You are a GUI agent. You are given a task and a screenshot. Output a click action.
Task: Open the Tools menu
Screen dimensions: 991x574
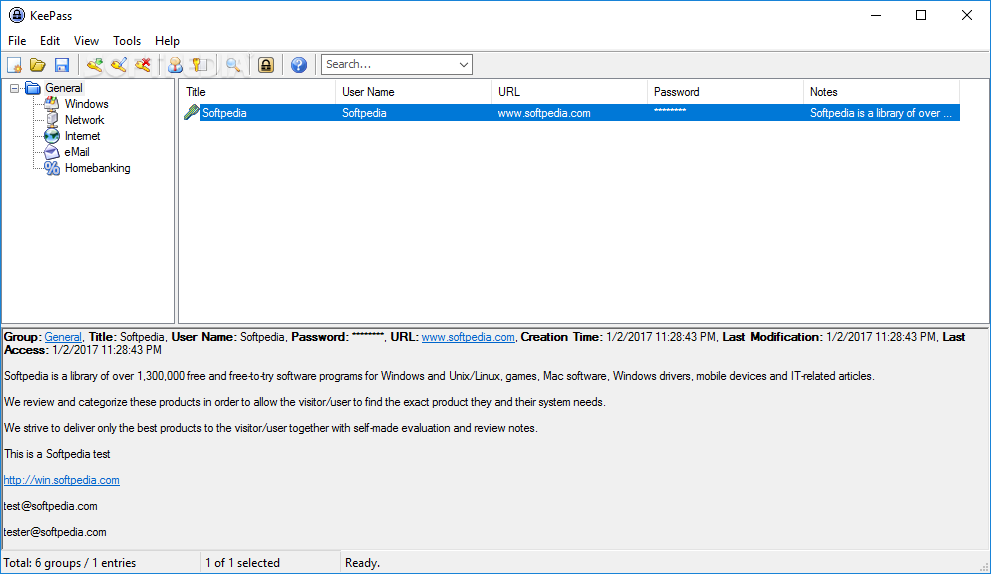coord(127,40)
